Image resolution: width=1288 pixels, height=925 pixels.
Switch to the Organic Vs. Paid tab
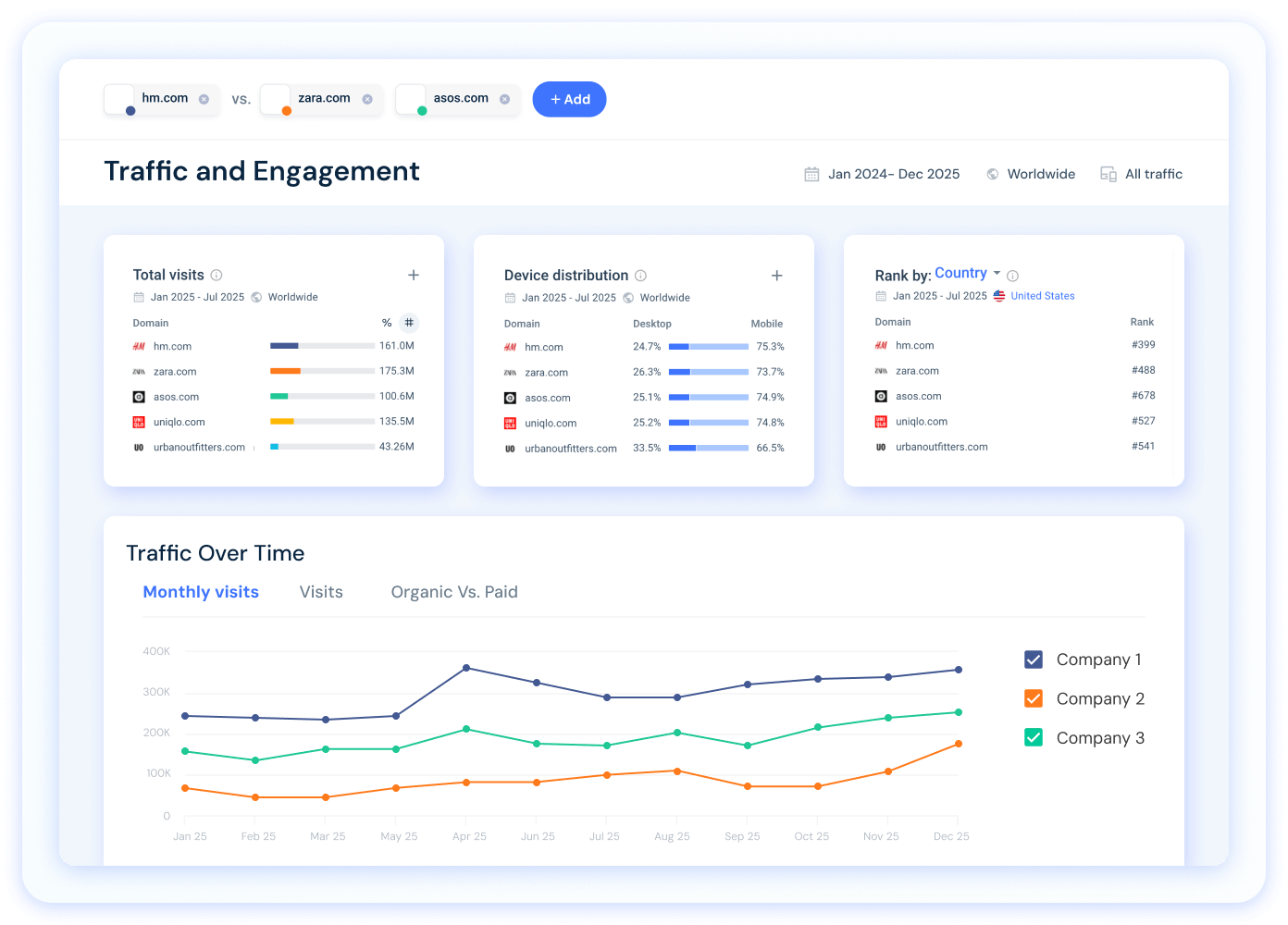point(454,591)
